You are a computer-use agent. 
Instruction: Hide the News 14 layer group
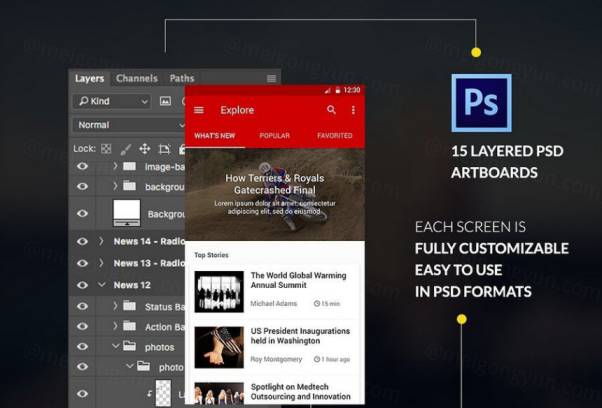82,241
